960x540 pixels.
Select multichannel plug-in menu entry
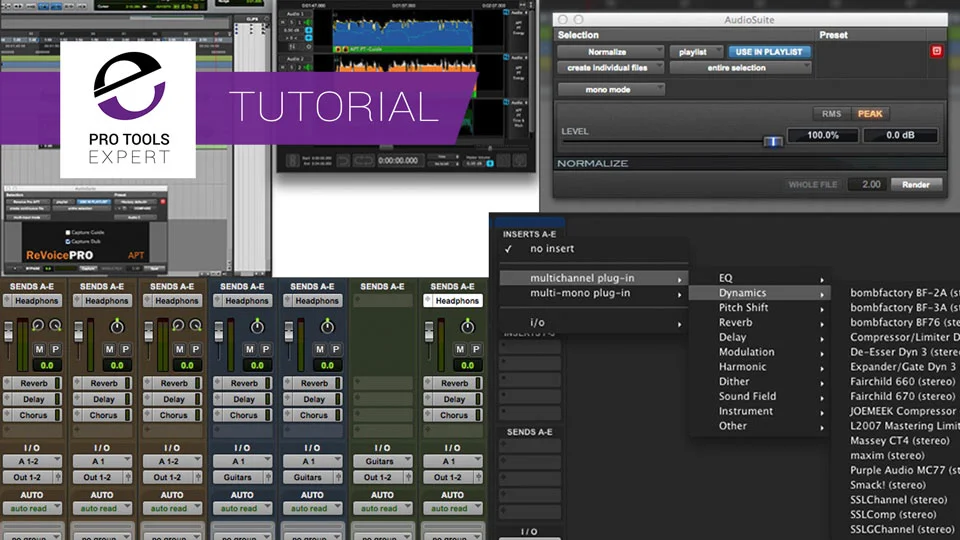pos(594,278)
